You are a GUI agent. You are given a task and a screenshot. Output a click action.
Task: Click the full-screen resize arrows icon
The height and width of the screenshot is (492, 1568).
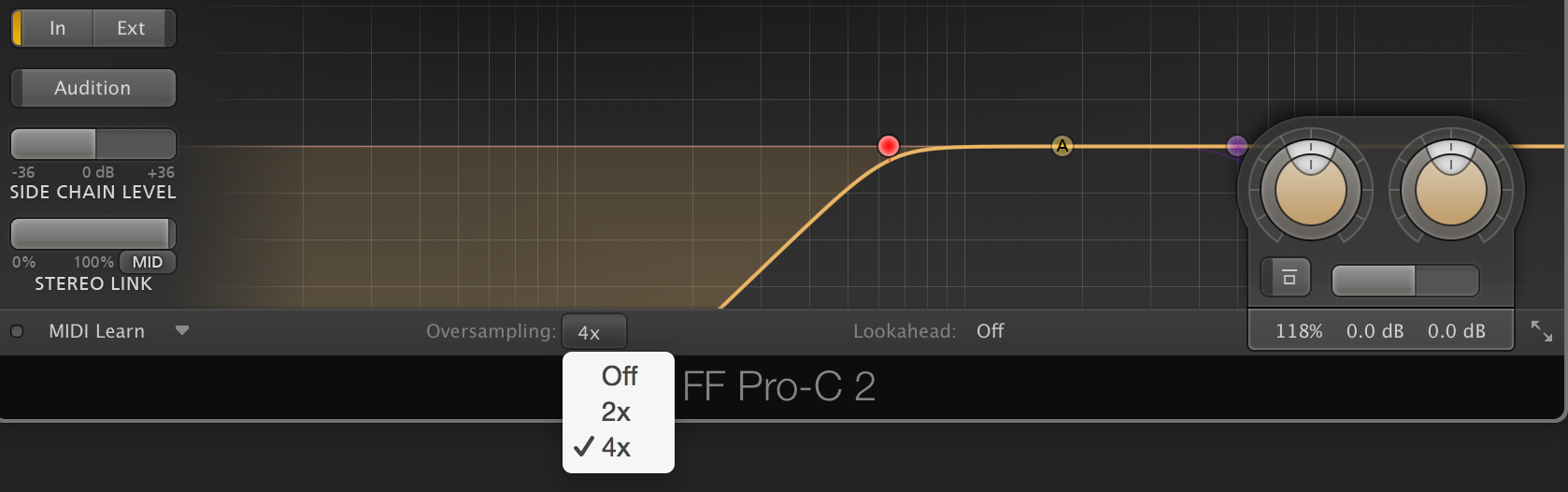pos(1541,331)
